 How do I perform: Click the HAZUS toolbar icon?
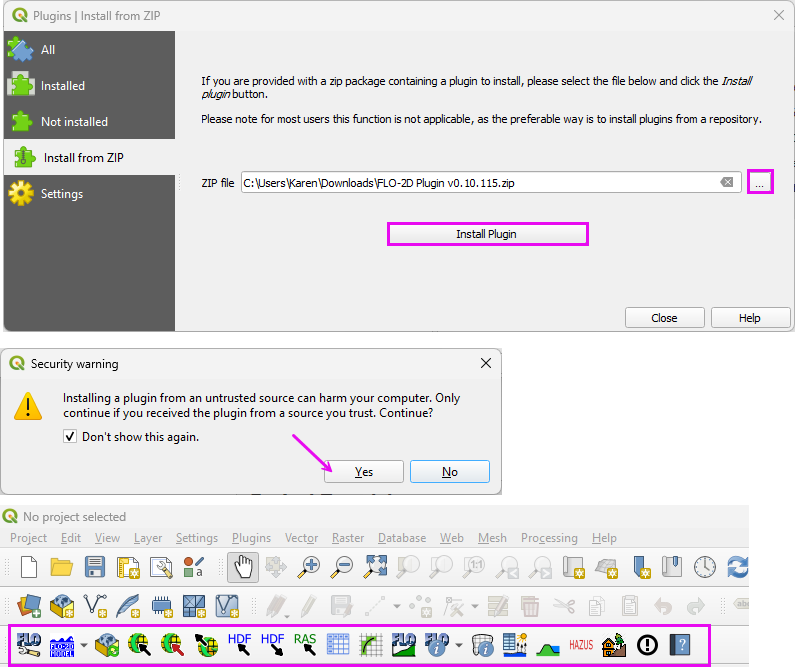(581, 645)
